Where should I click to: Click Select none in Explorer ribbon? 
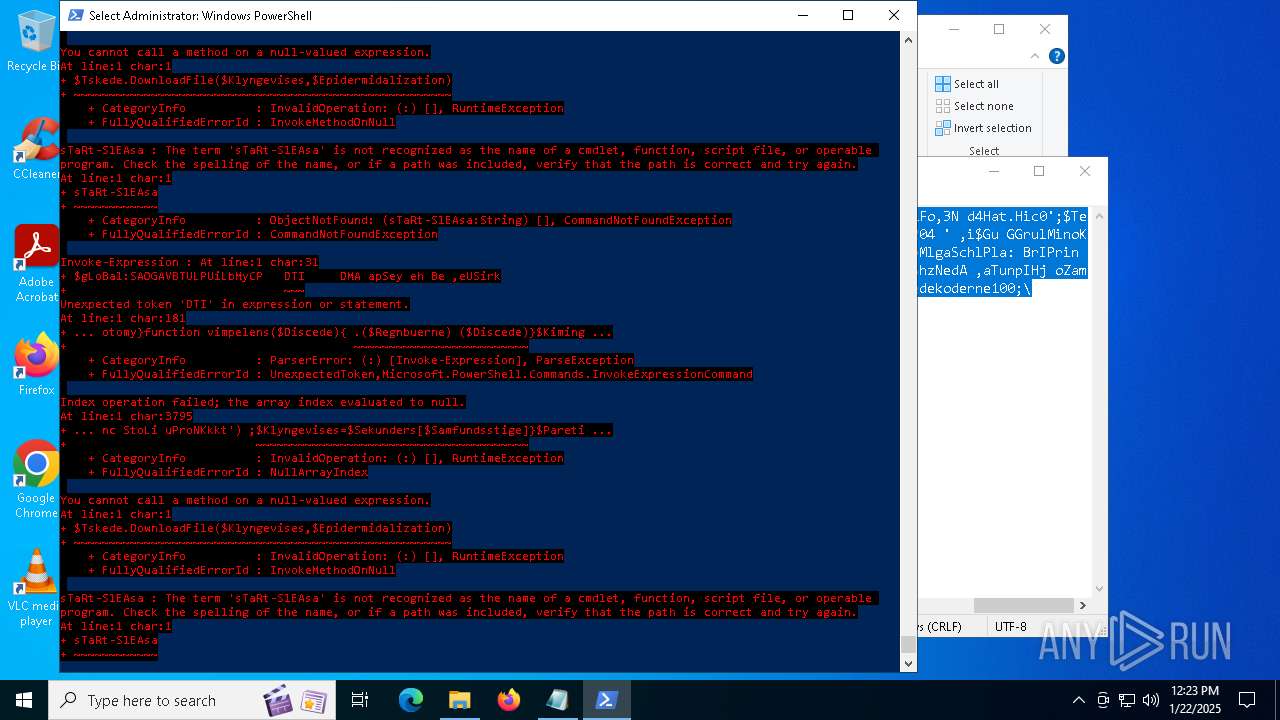click(x=974, y=106)
